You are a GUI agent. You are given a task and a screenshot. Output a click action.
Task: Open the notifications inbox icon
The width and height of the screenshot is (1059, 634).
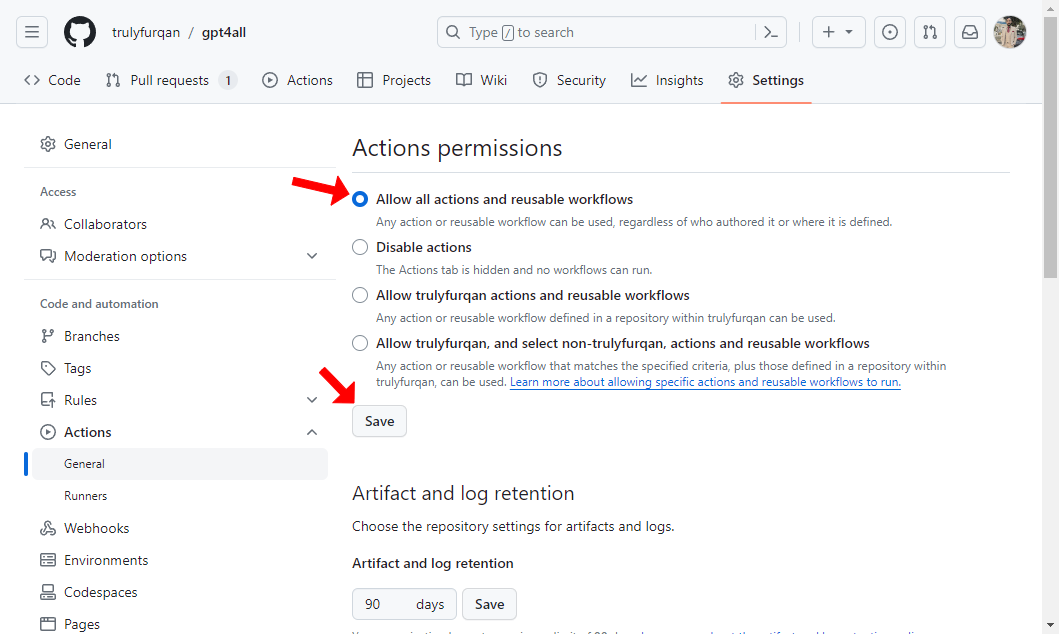[x=970, y=32]
